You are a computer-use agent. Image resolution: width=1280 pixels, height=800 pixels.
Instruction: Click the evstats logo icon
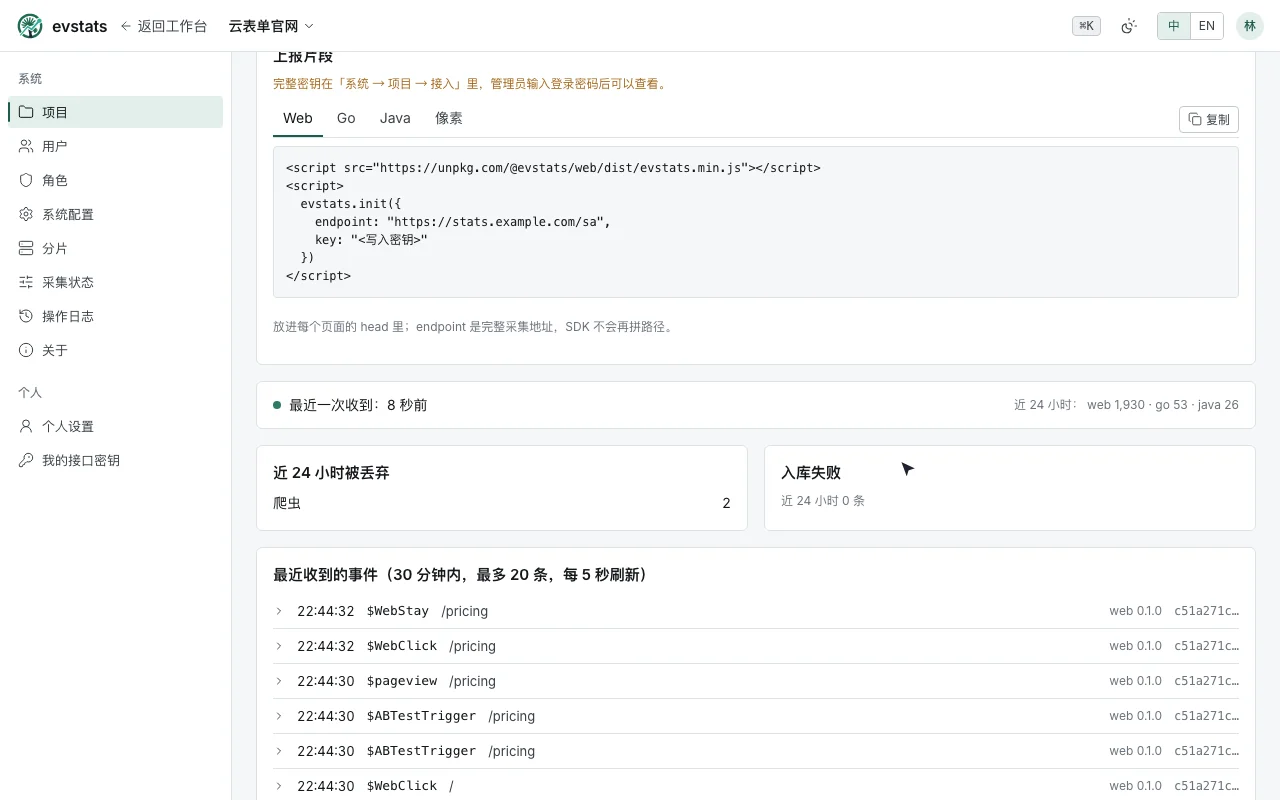click(30, 26)
